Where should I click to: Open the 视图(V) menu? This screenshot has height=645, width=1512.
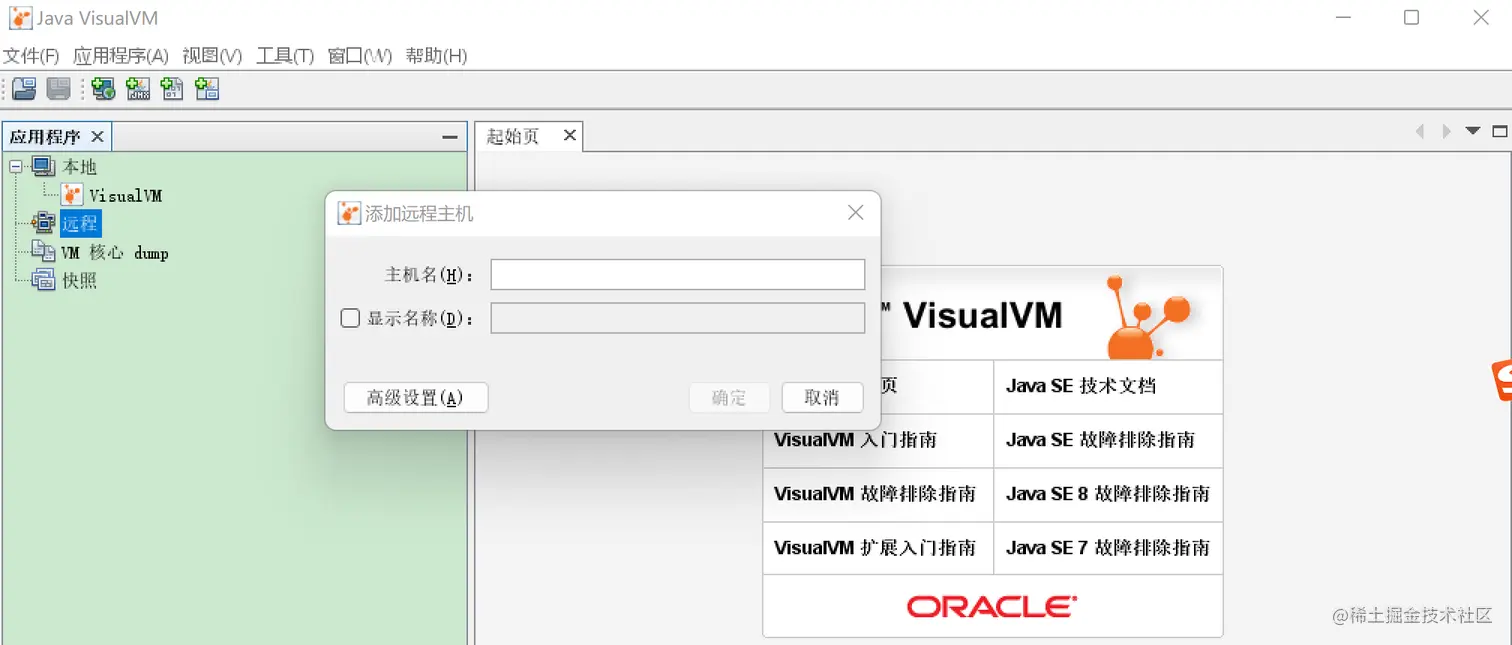[x=212, y=56]
